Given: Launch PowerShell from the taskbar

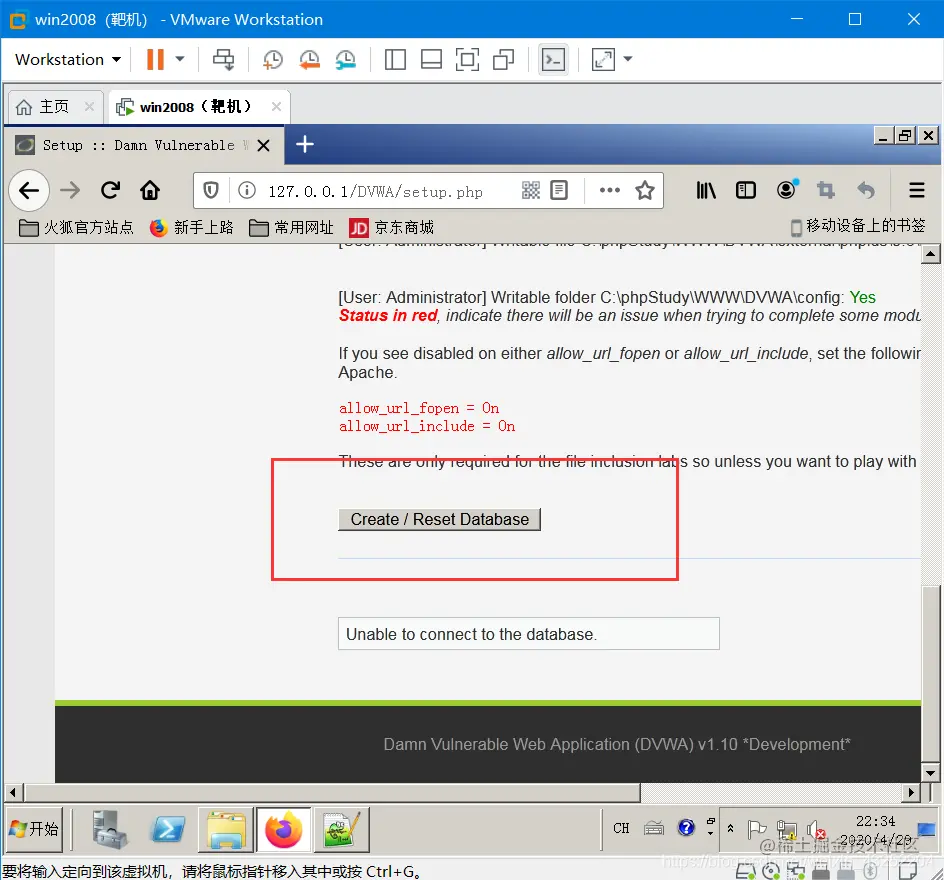Looking at the screenshot, I should click(x=167, y=829).
